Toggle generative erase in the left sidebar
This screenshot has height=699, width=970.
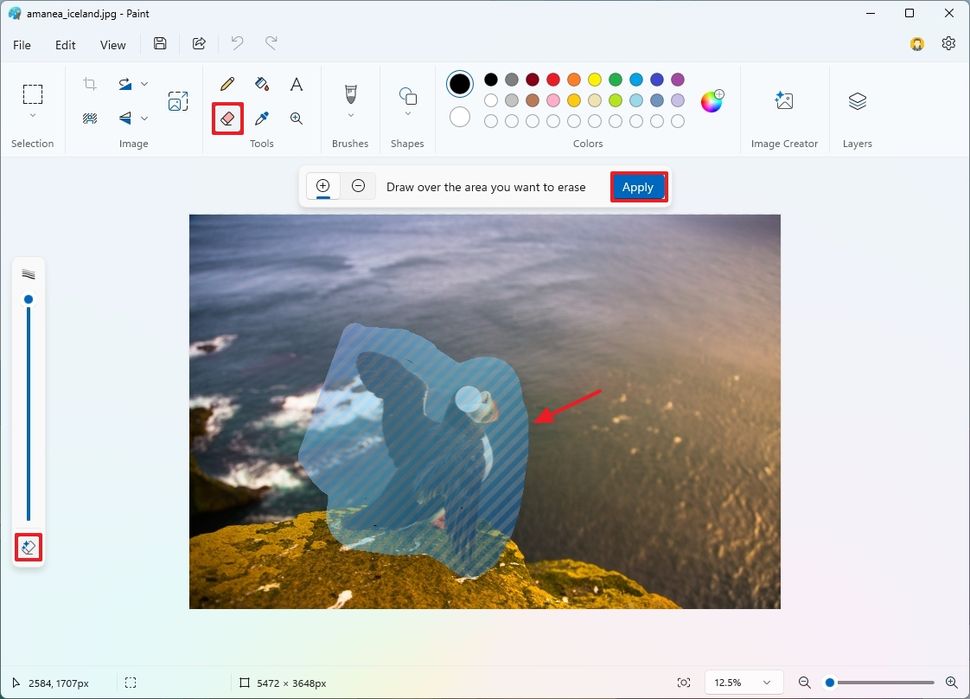pos(28,547)
